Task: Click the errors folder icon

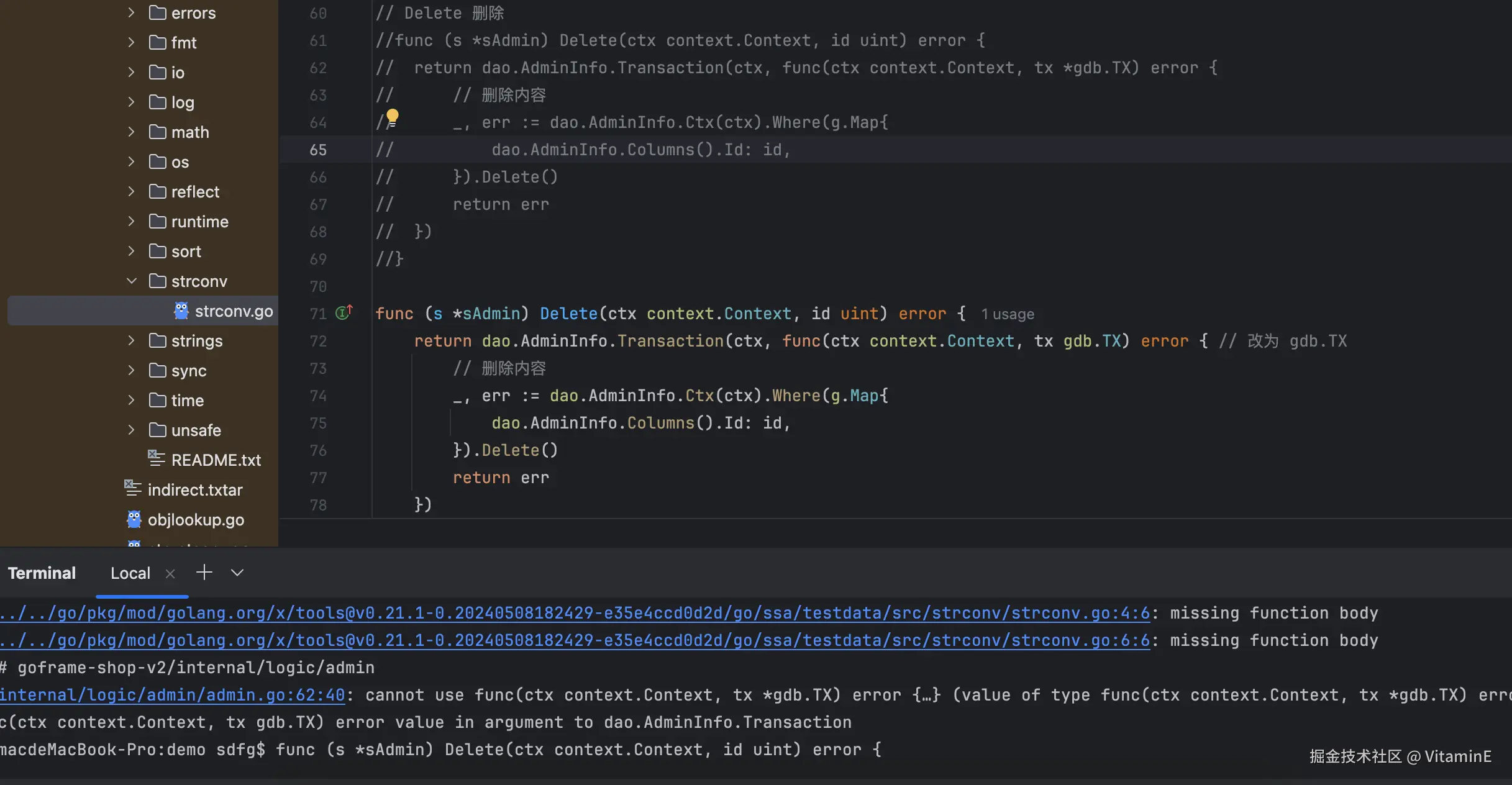Action: pos(158,12)
